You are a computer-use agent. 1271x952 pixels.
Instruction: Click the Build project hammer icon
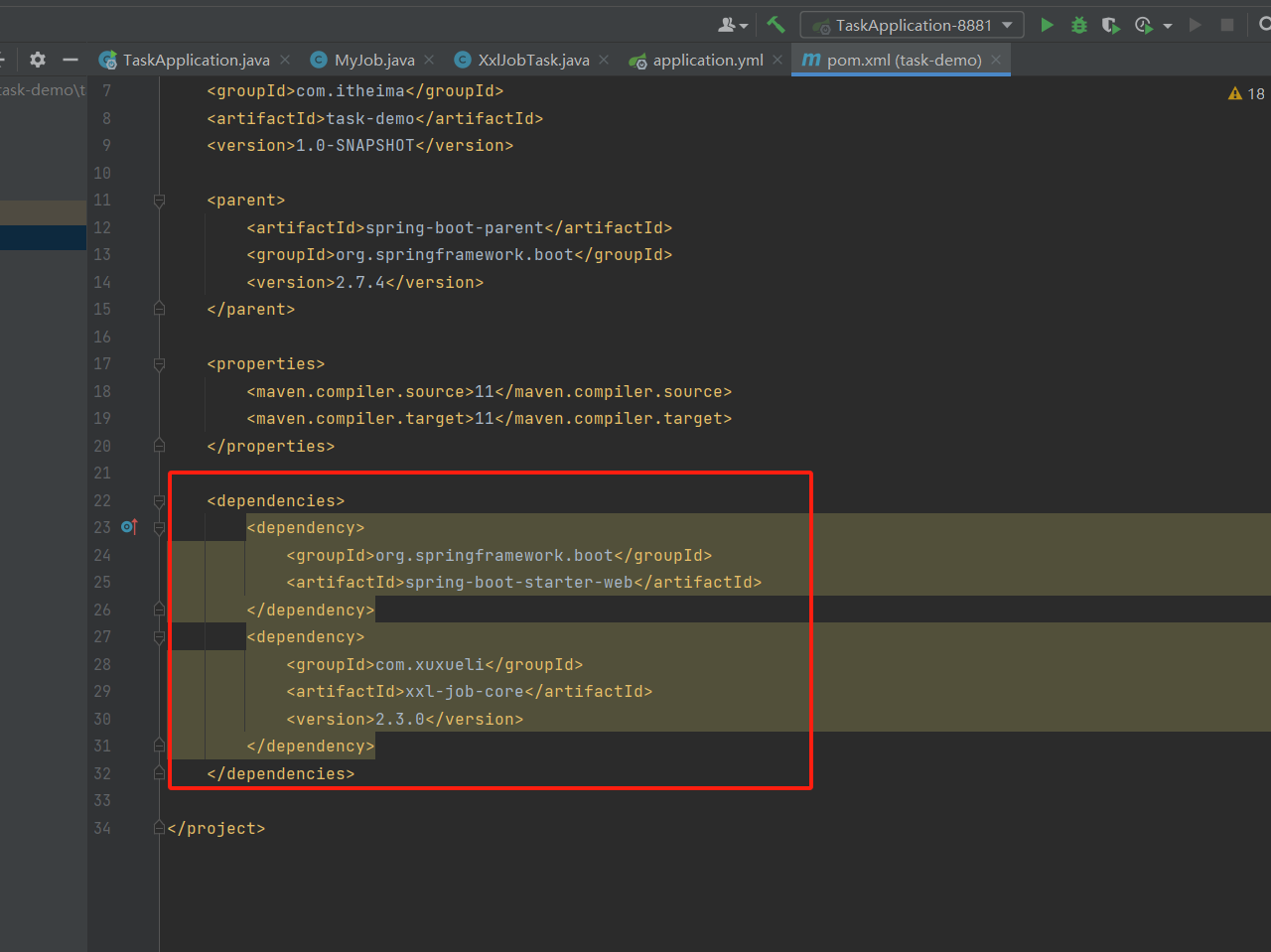tap(777, 25)
